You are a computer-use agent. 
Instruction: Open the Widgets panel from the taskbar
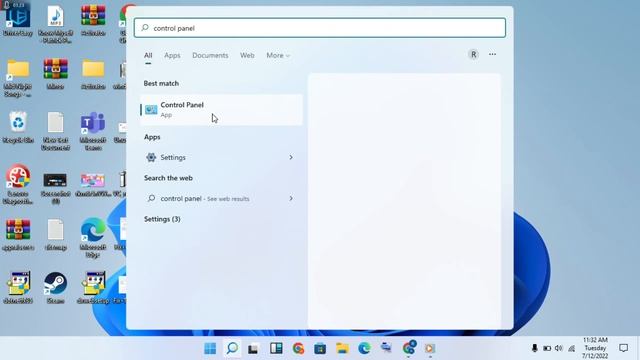click(276, 348)
